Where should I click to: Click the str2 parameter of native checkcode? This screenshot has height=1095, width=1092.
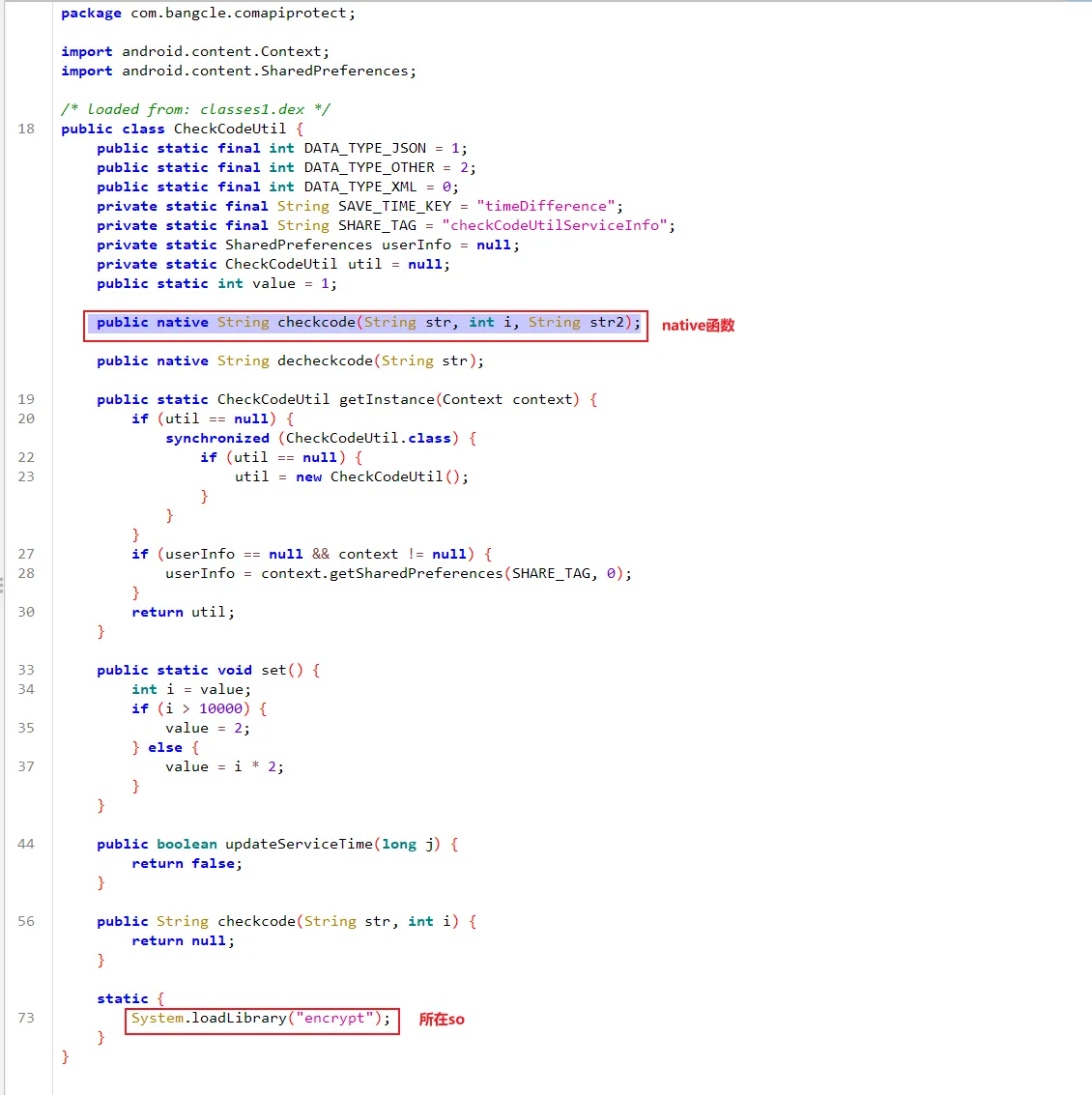coord(607,323)
